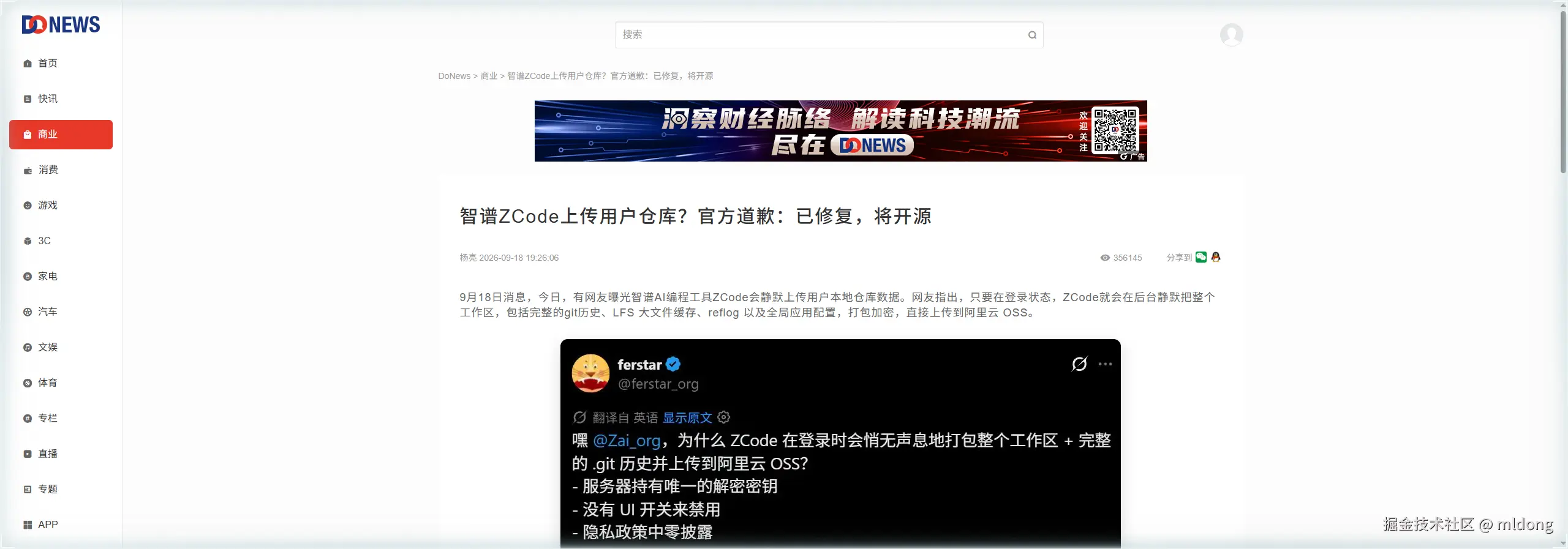
Task: Click the translation settings gear icon
Action: pos(724,417)
